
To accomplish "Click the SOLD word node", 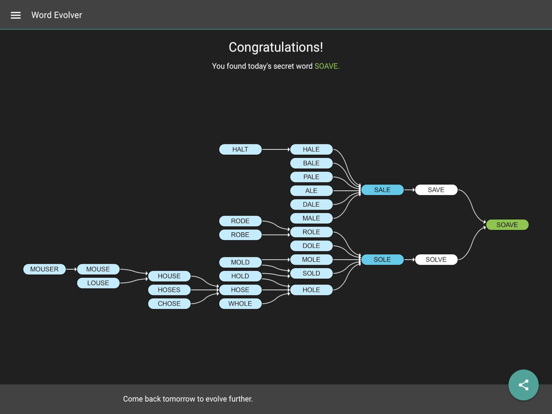I will tap(311, 273).
